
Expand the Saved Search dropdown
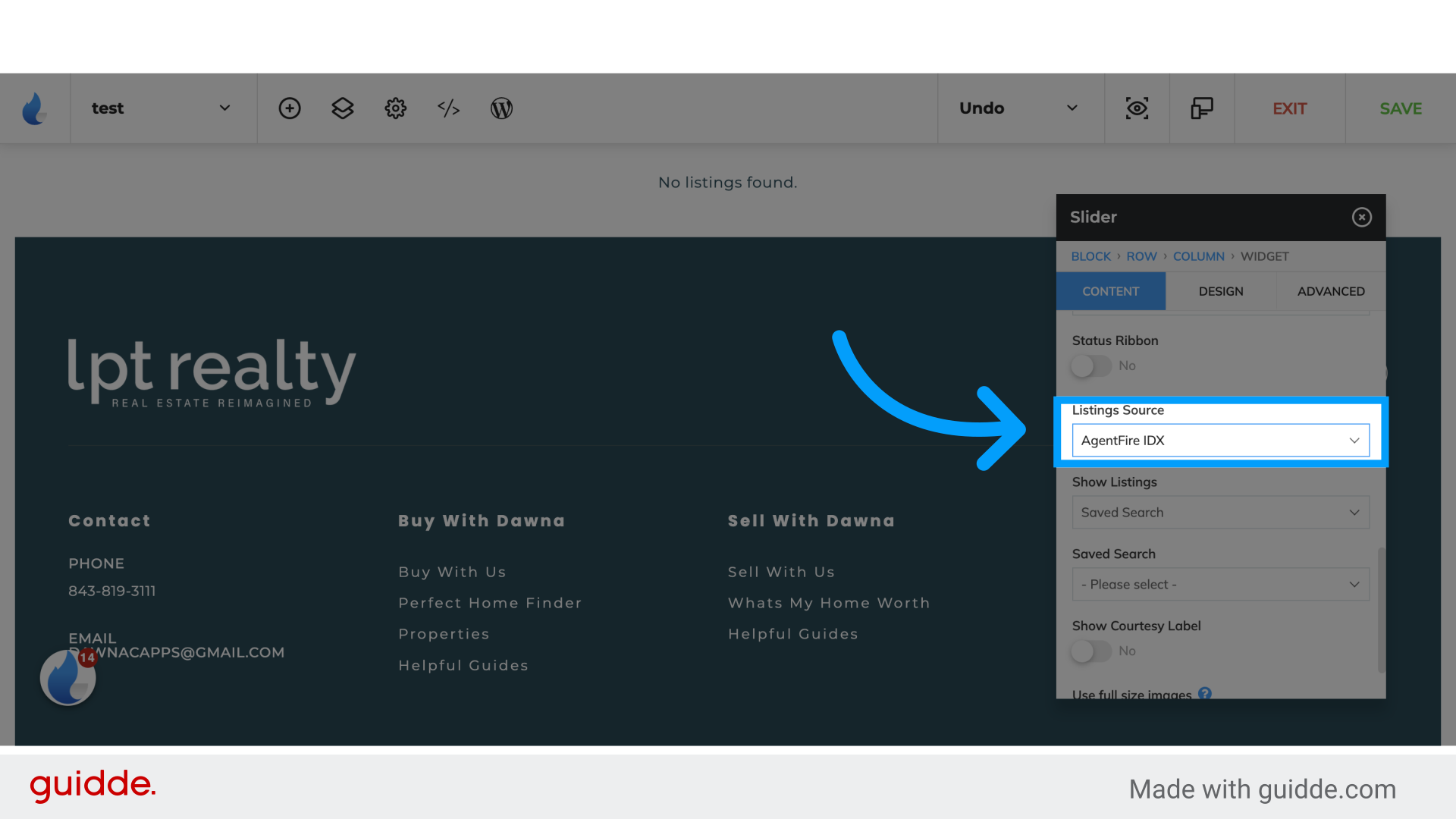click(1220, 584)
